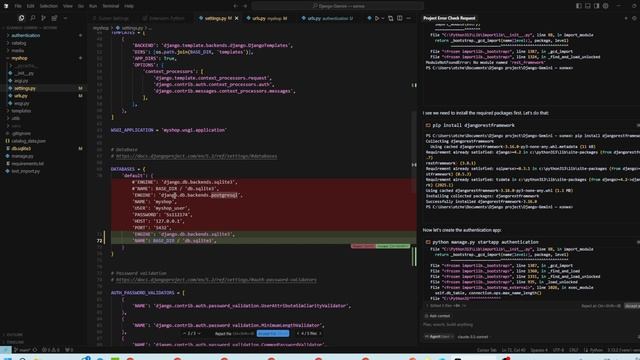Click the title bar search box
Screen dimensions: 640x360
[338, 6]
